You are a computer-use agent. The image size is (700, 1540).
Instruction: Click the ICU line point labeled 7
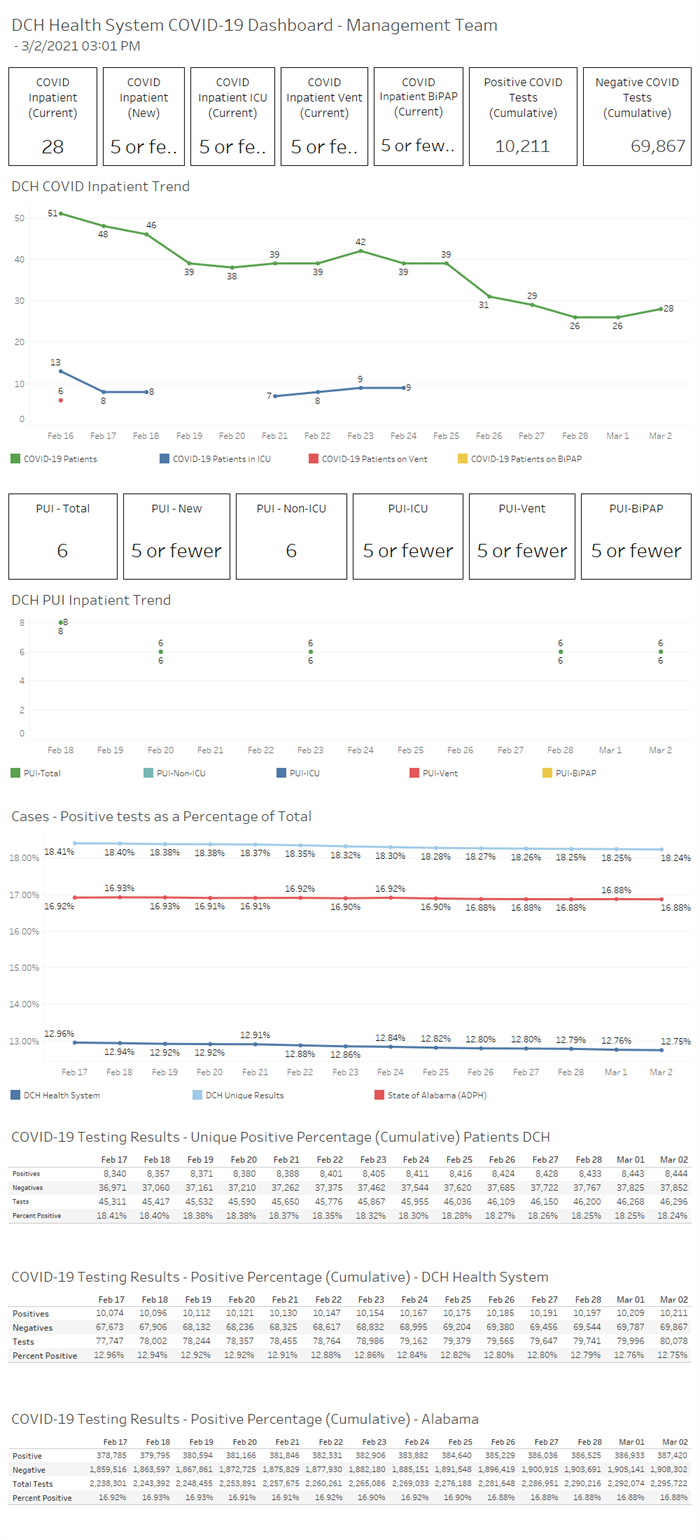275,396
